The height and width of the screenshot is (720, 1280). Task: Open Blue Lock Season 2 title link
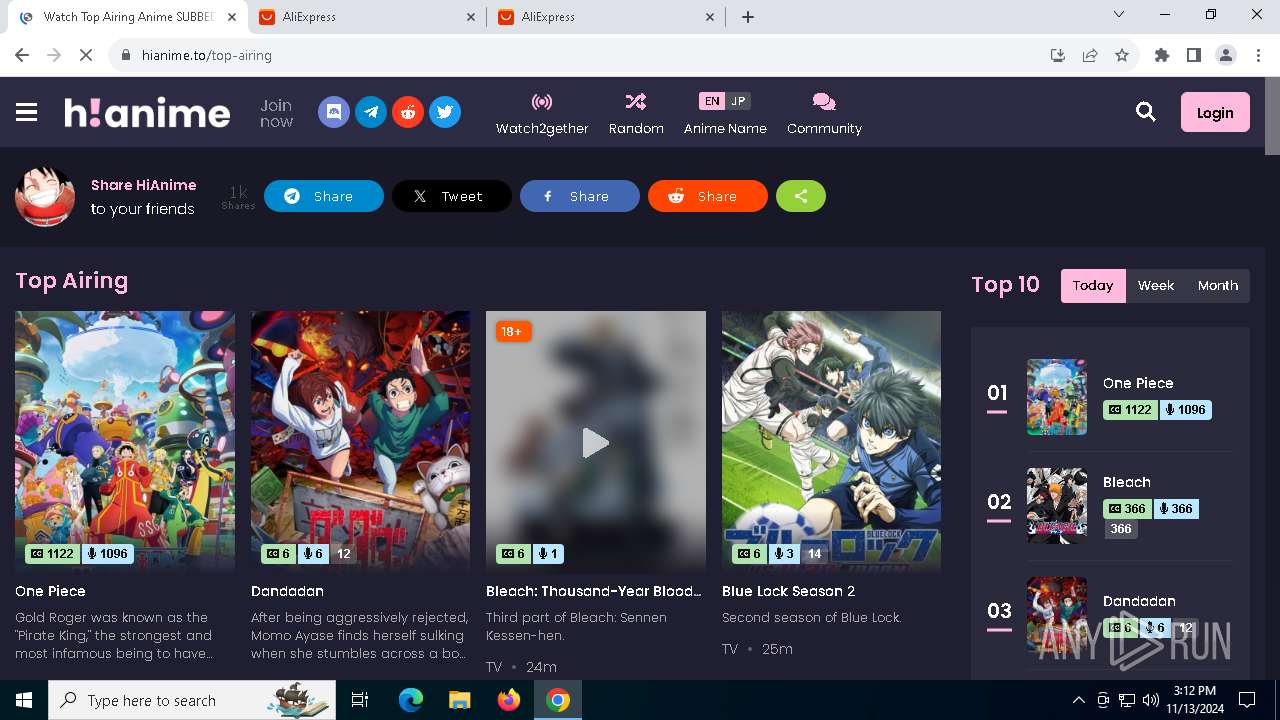tap(788, 591)
